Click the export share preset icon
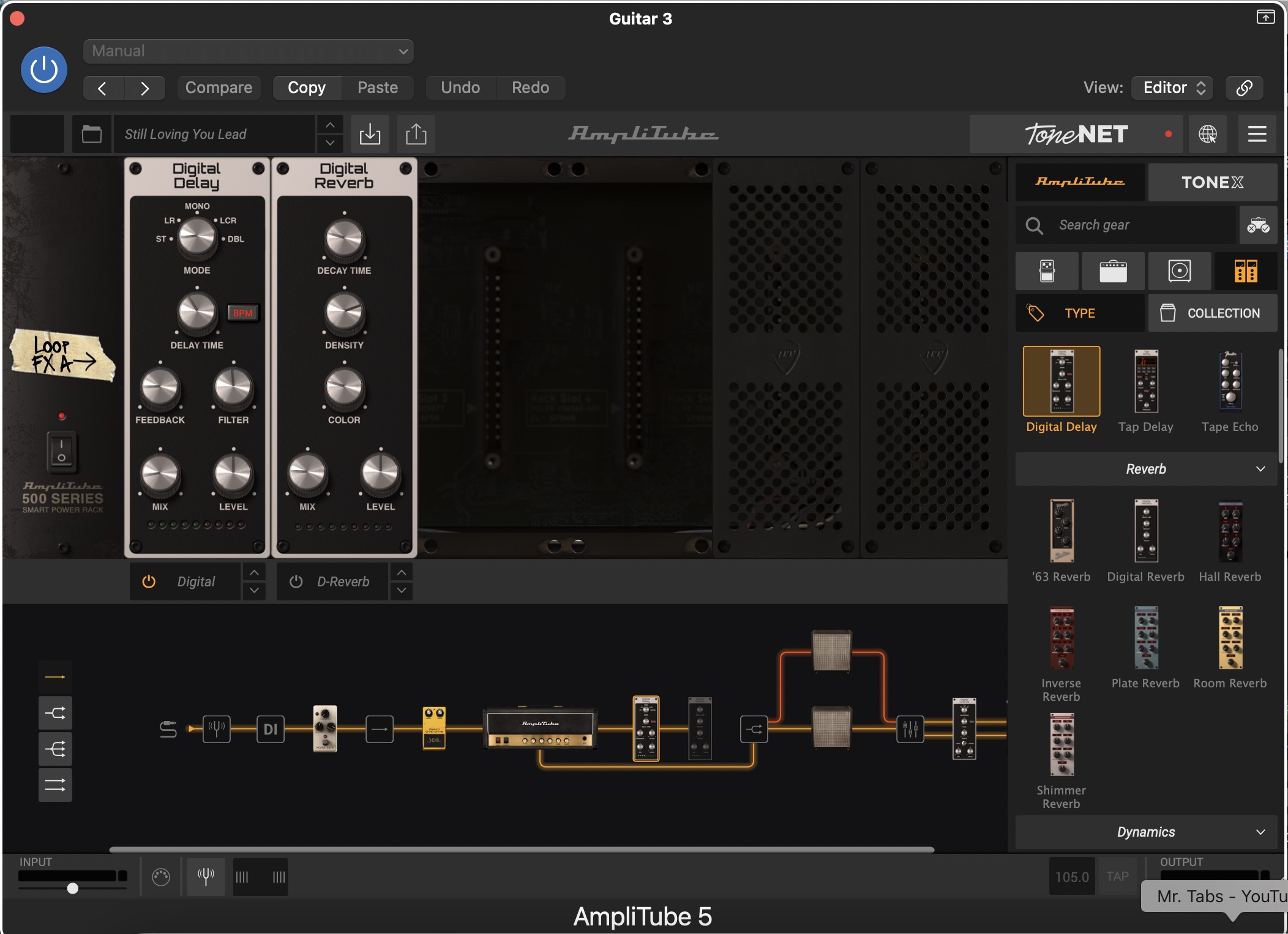 [416, 133]
